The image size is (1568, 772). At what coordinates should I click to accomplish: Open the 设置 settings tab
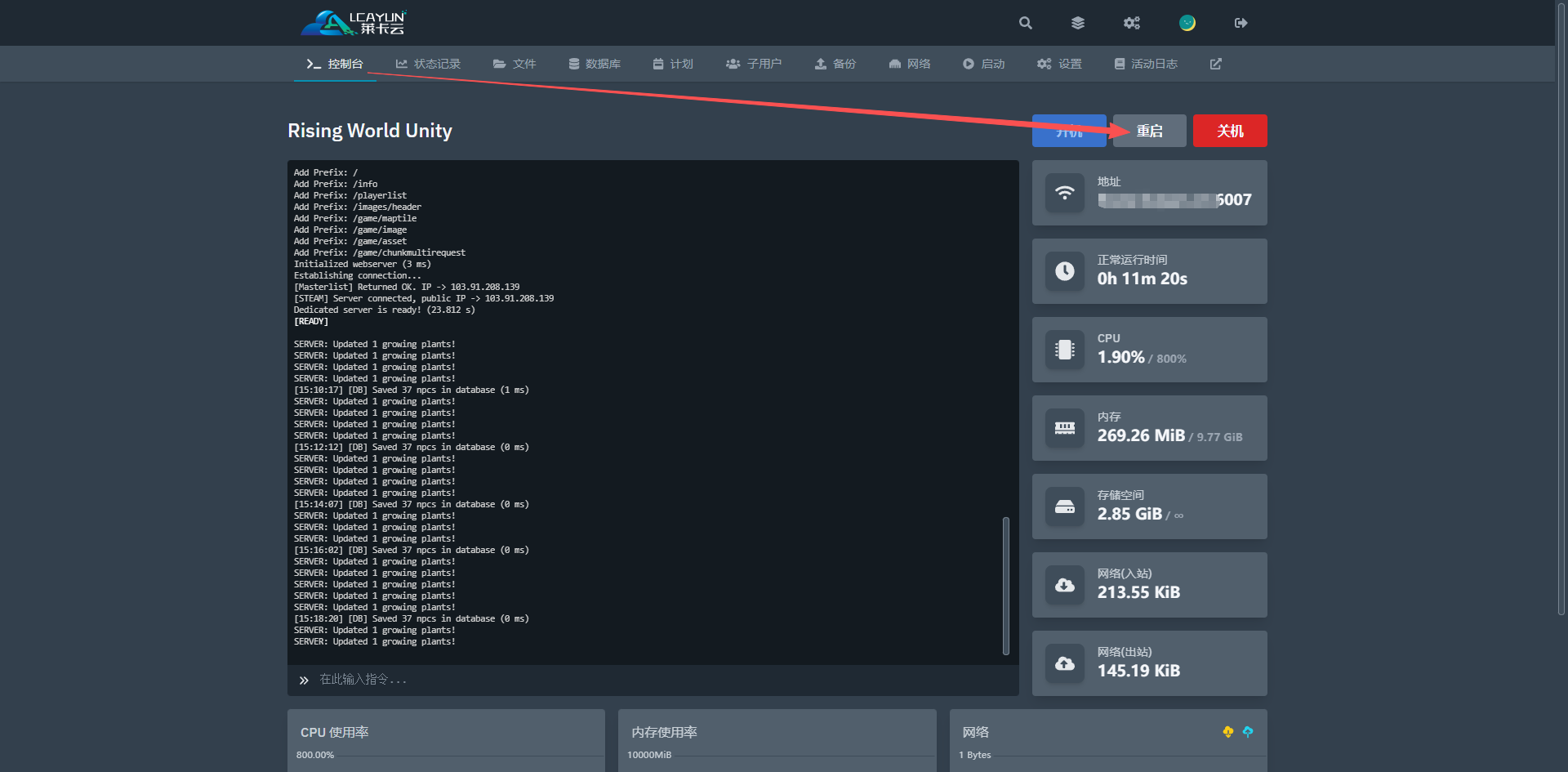[1059, 64]
